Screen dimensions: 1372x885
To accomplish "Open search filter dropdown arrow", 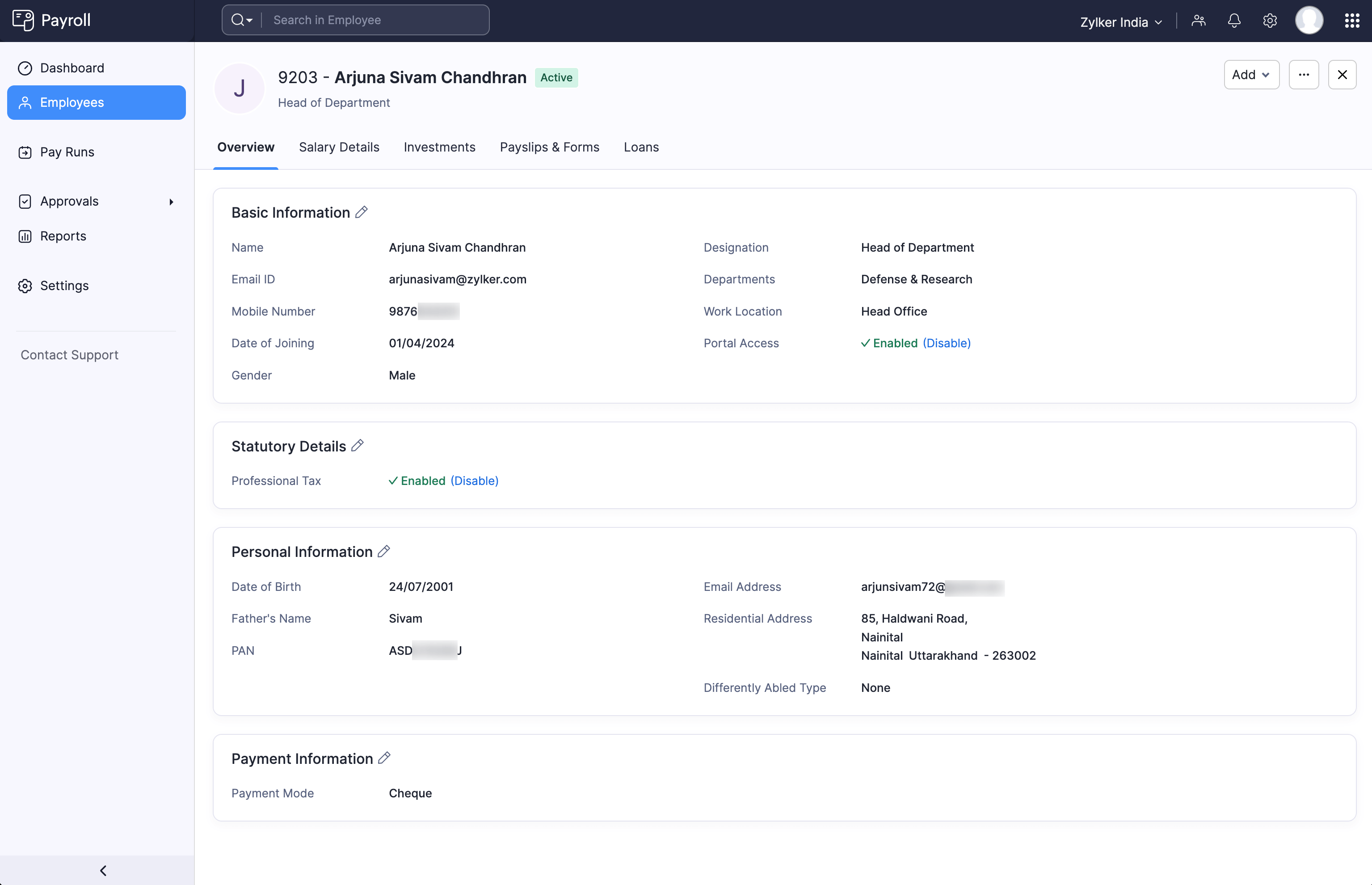I will pos(249,20).
